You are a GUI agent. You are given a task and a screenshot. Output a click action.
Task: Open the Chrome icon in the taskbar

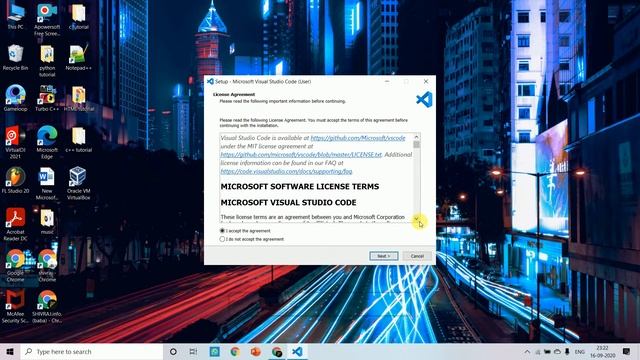click(x=235, y=351)
